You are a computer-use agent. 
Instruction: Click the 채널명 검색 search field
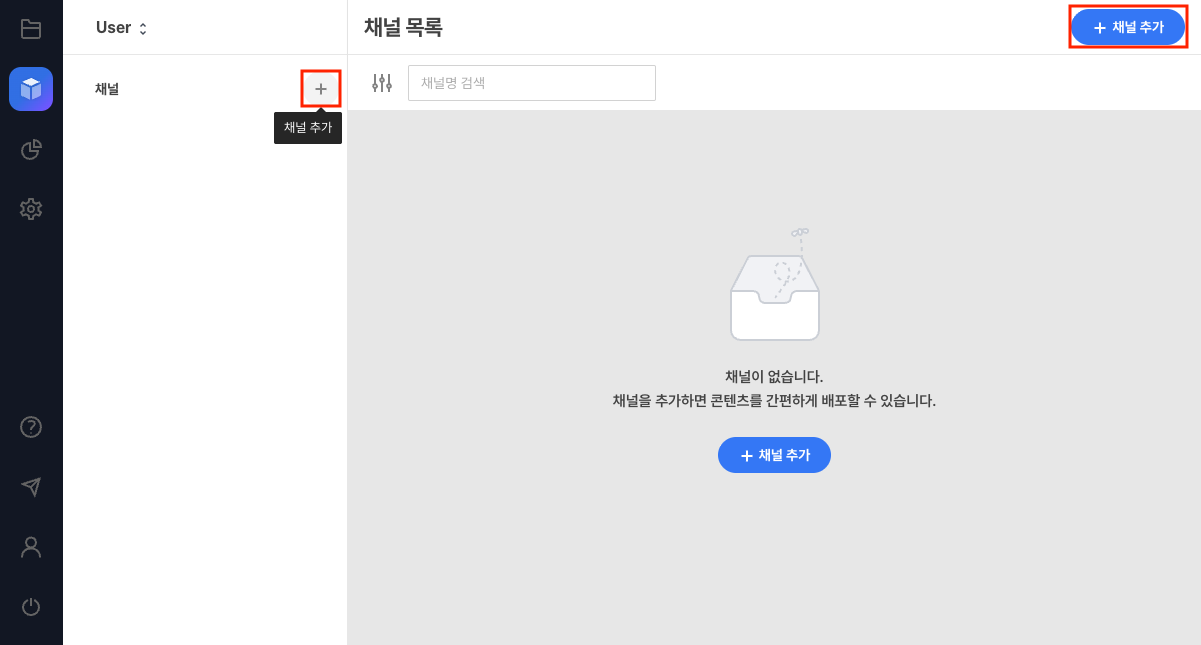click(x=531, y=83)
